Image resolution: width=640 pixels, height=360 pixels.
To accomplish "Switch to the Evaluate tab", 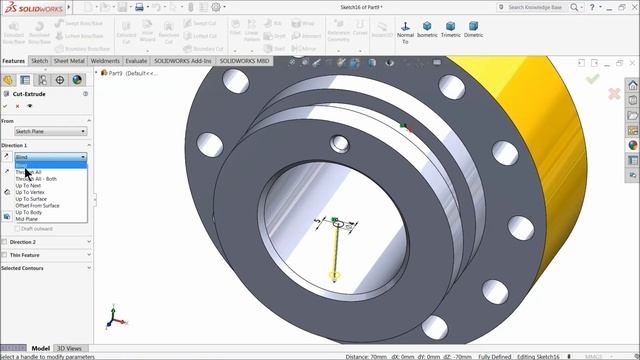I will tap(136, 61).
